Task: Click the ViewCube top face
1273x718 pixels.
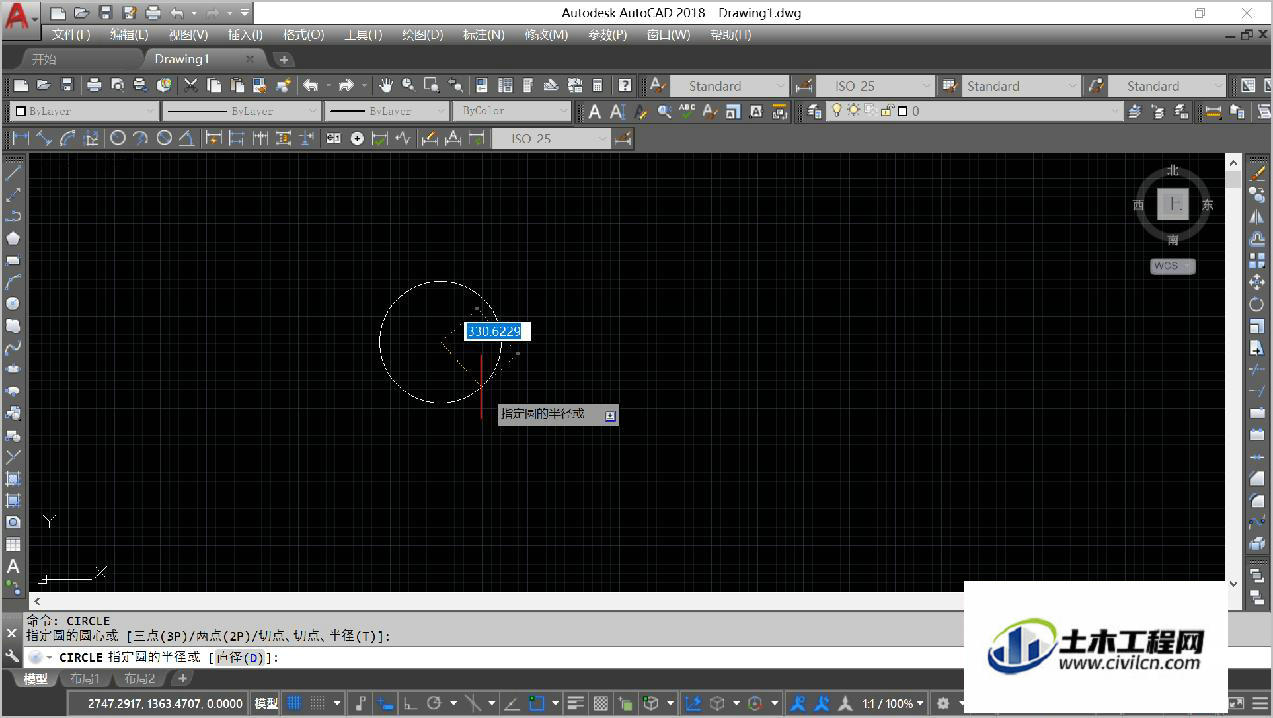Action: (x=1172, y=204)
